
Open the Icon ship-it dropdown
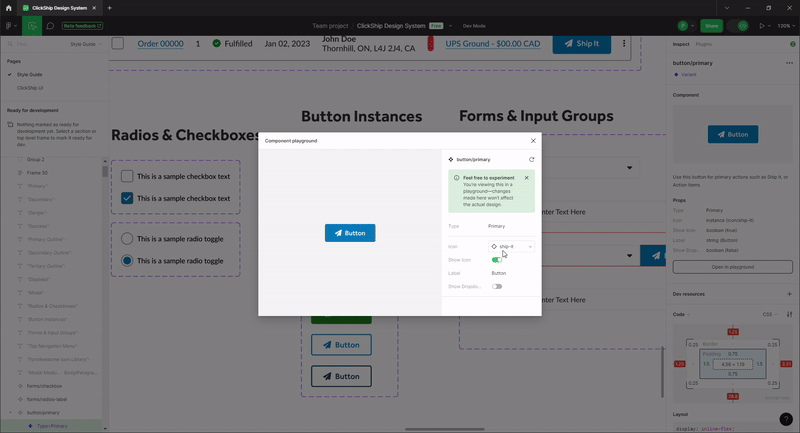click(511, 246)
